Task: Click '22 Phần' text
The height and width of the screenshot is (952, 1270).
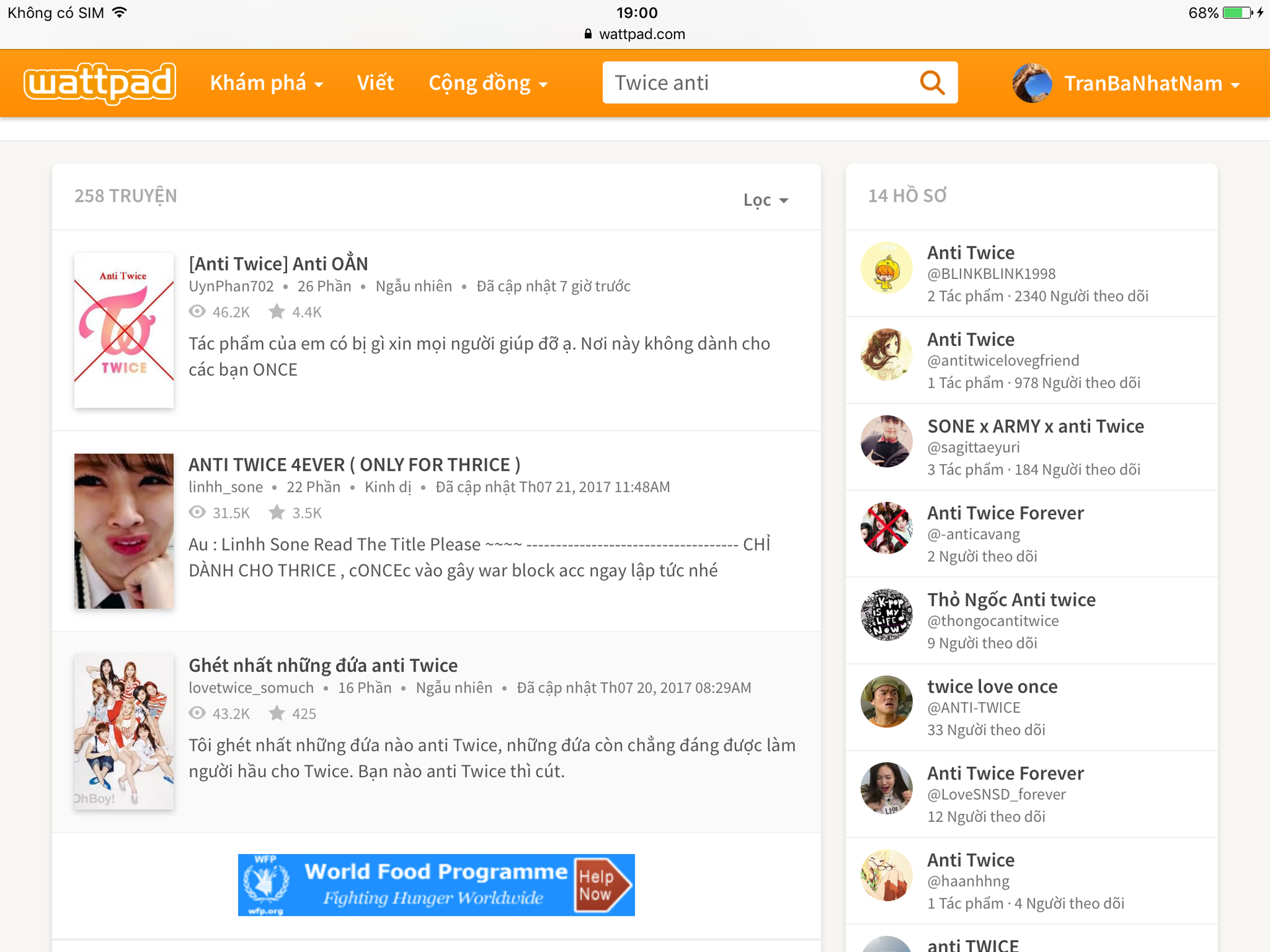Action: point(314,487)
